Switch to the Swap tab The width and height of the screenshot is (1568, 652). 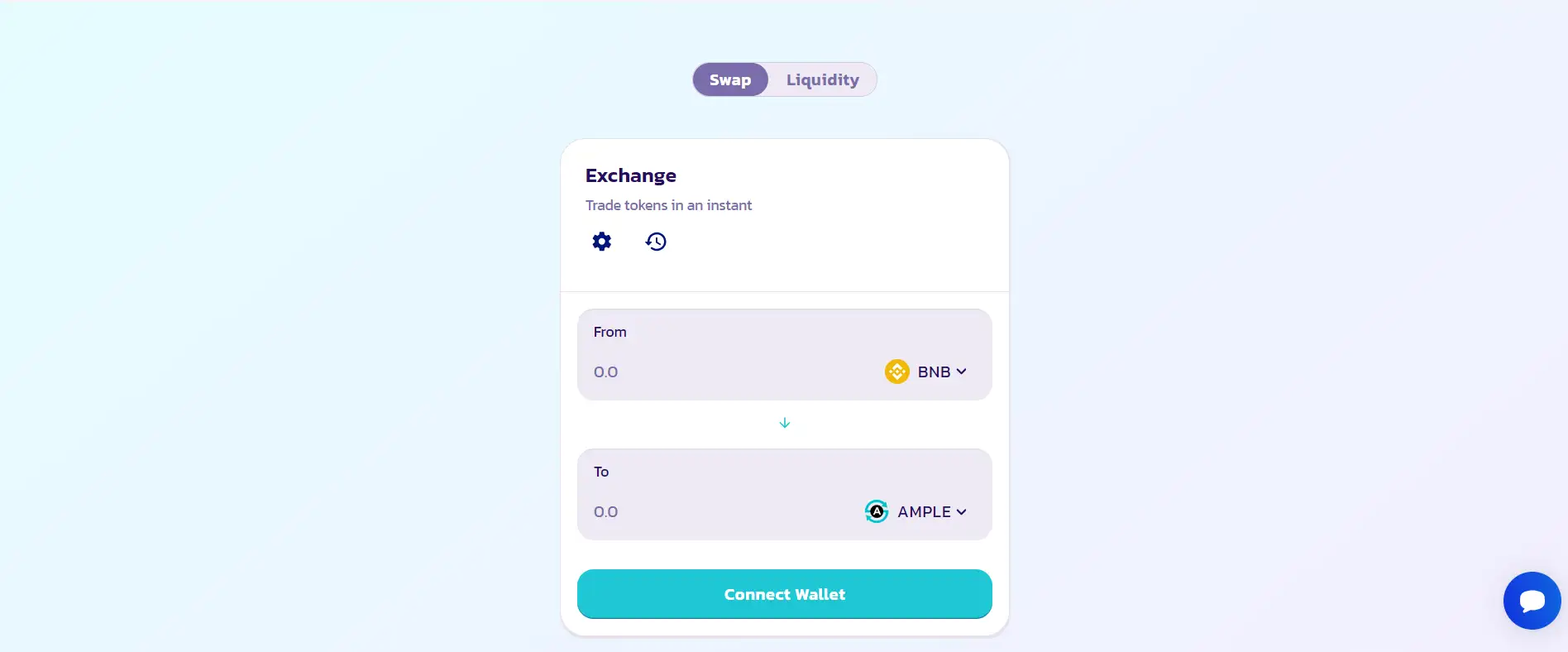[x=730, y=80]
